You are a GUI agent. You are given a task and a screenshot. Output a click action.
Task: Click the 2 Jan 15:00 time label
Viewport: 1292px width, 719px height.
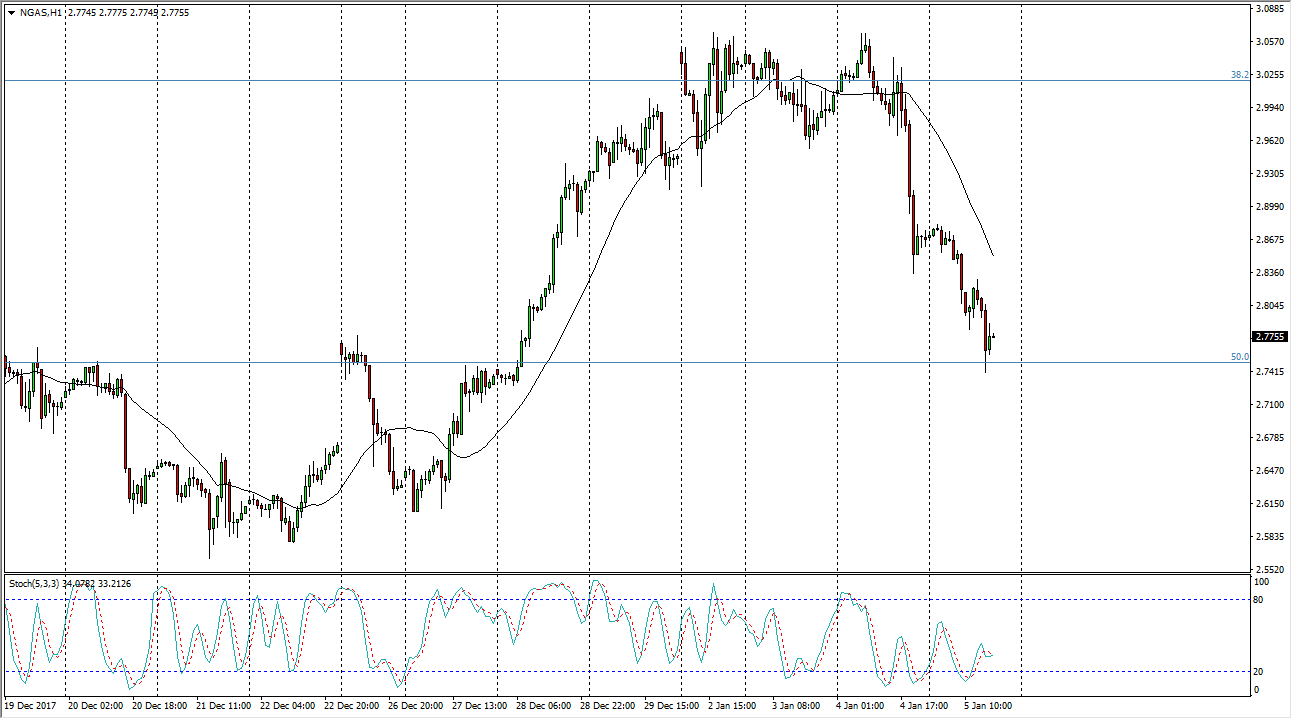(734, 706)
